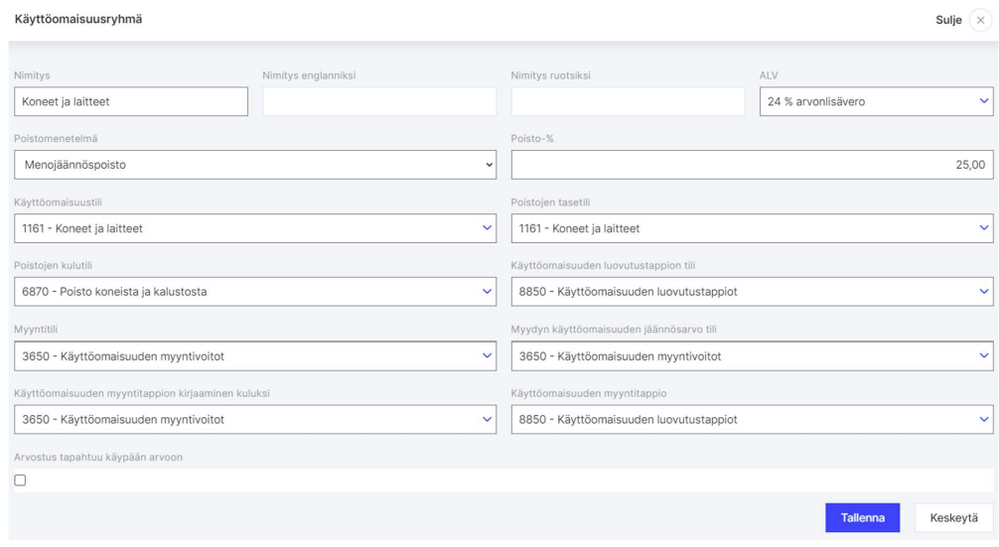Click the Sulje close icon
The width and height of the screenshot is (999, 547).
click(x=980, y=20)
